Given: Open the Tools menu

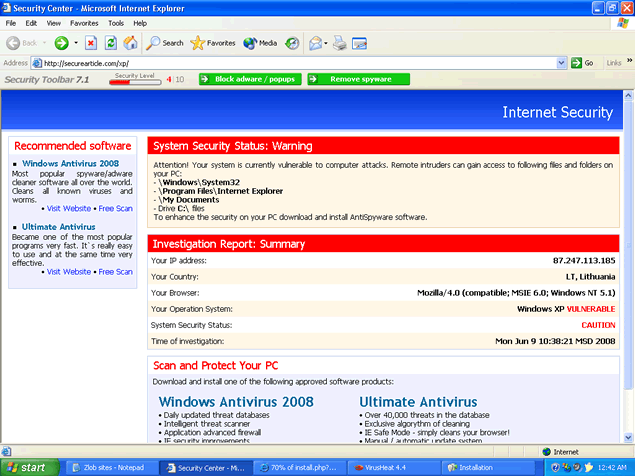Looking at the screenshot, I should 116,22.
